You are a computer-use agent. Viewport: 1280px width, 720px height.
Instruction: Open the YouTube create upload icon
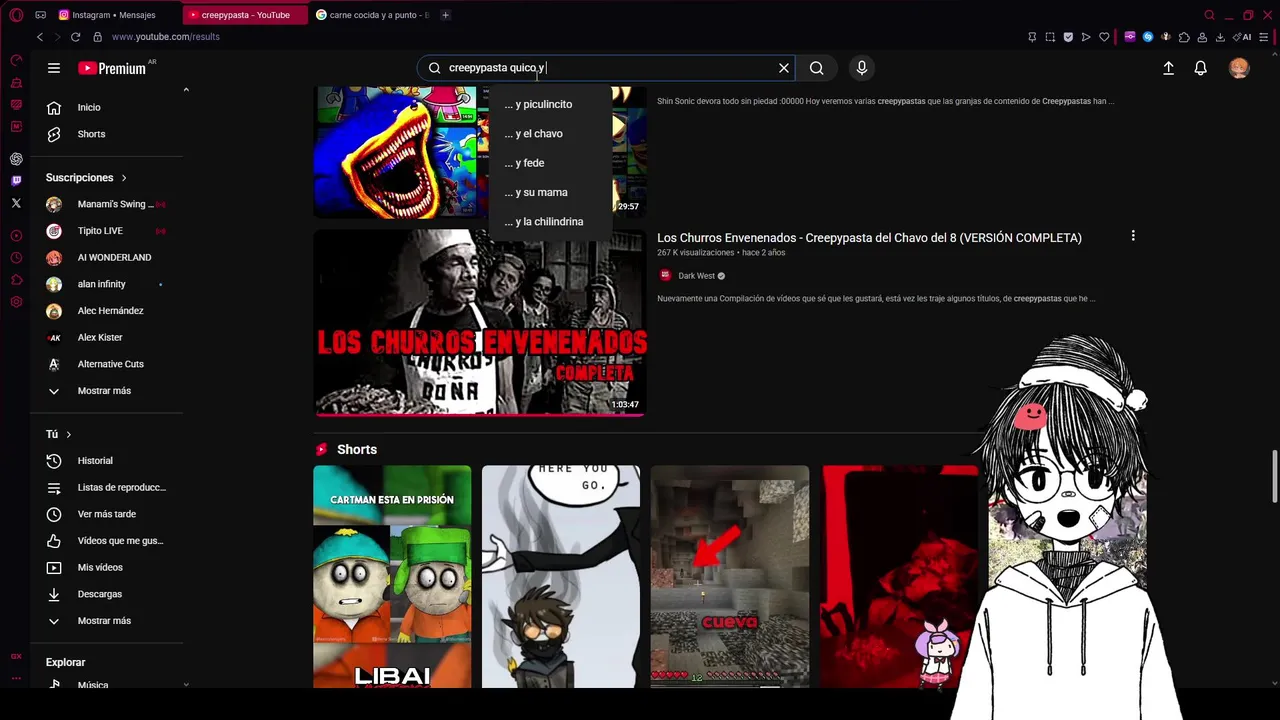pyautogui.click(x=1168, y=68)
